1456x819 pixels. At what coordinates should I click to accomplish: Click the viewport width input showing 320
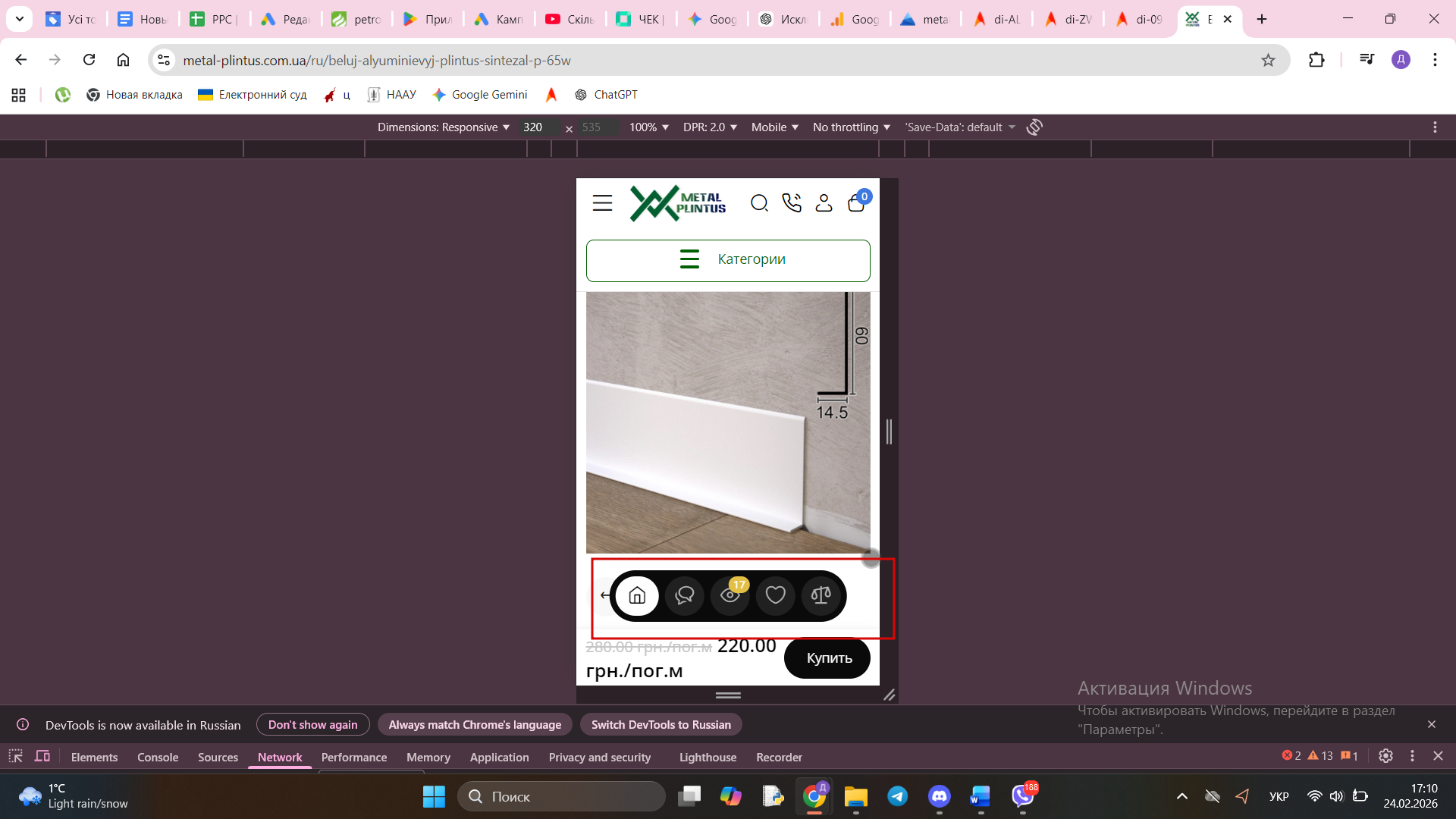pyautogui.click(x=539, y=127)
